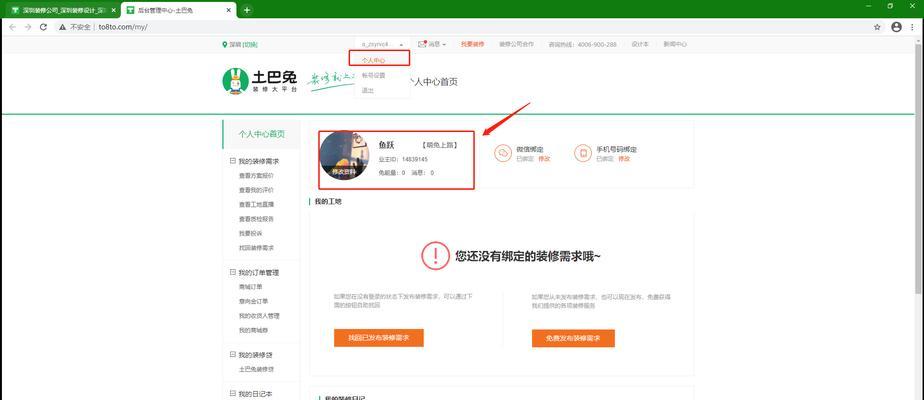Click the profile avatar 修改资料 photo

pyautogui.click(x=345, y=156)
